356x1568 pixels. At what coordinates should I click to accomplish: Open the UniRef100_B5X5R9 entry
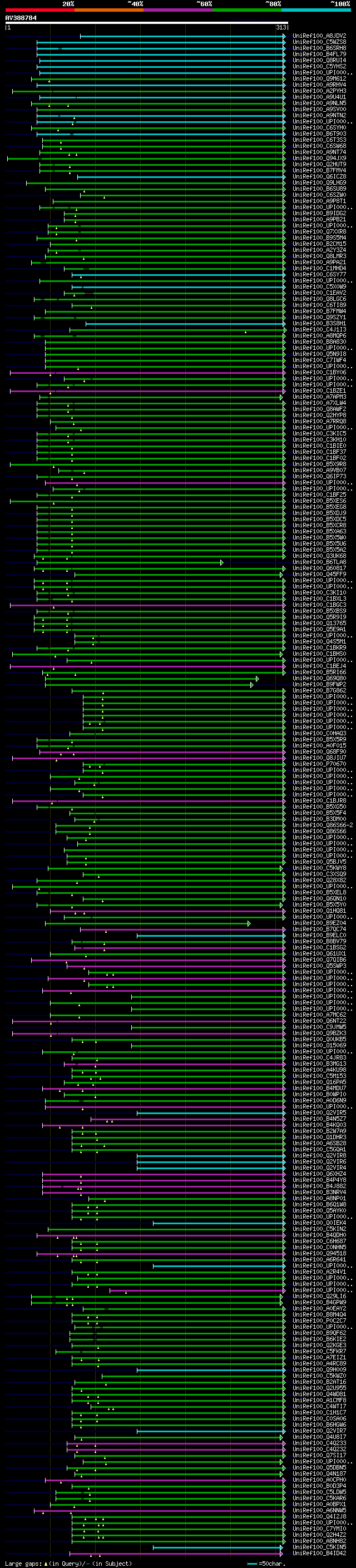point(319,740)
